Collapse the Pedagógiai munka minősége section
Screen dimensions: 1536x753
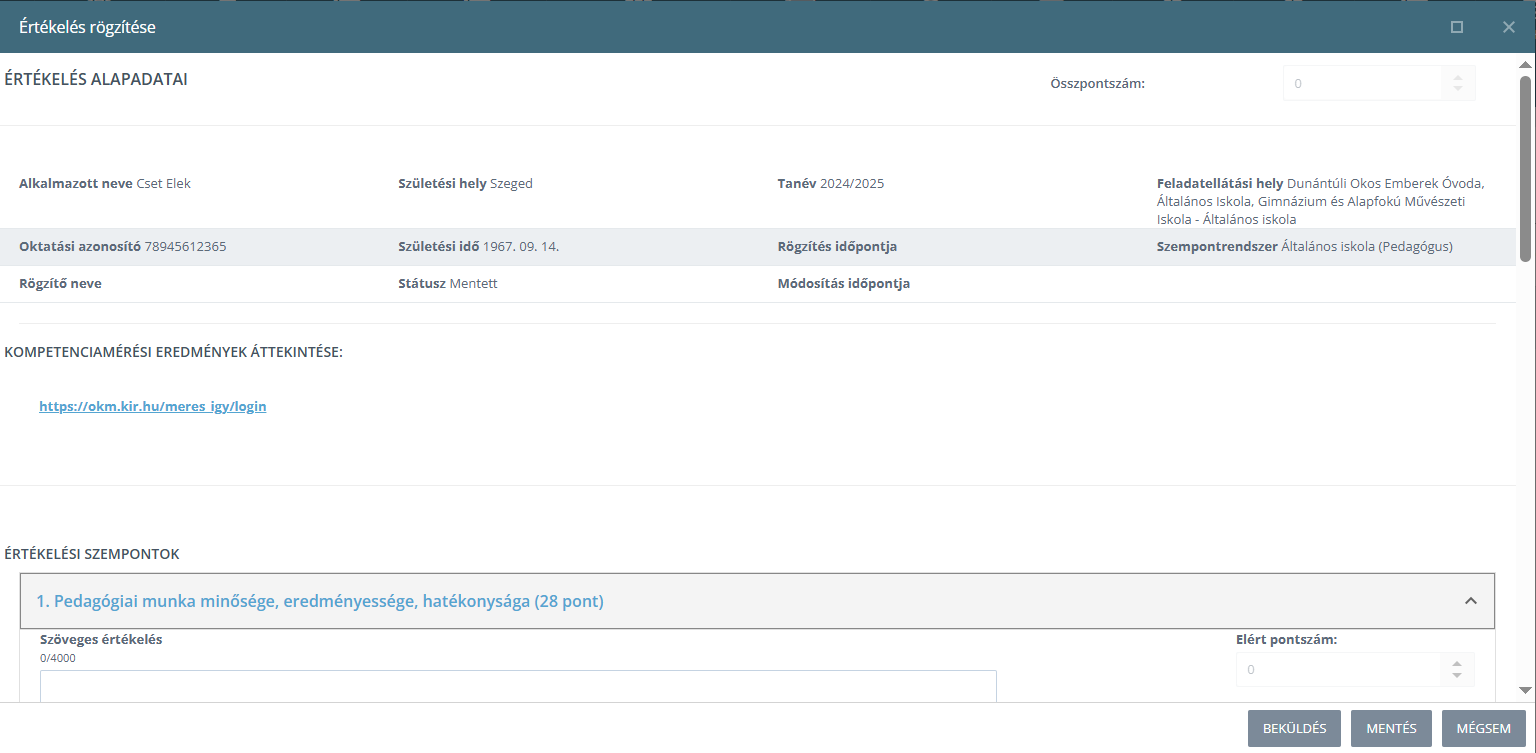coord(1471,601)
